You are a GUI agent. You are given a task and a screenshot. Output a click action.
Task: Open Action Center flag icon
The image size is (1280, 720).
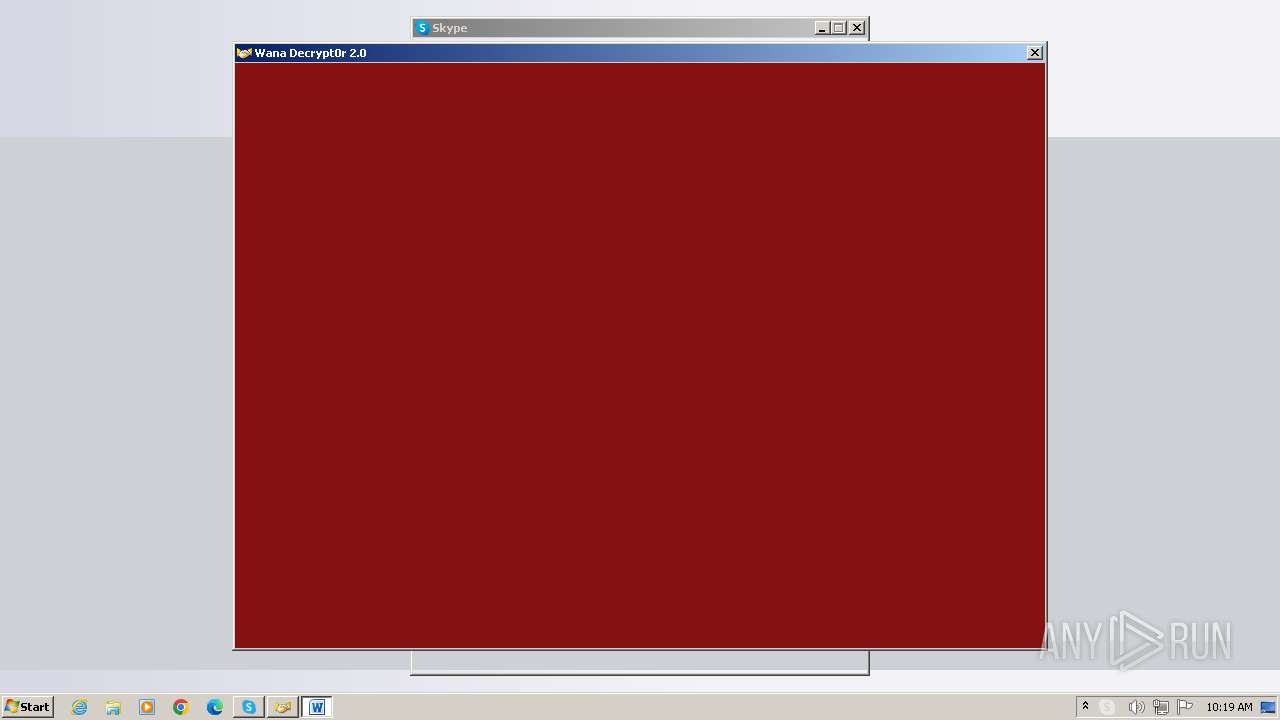1185,707
